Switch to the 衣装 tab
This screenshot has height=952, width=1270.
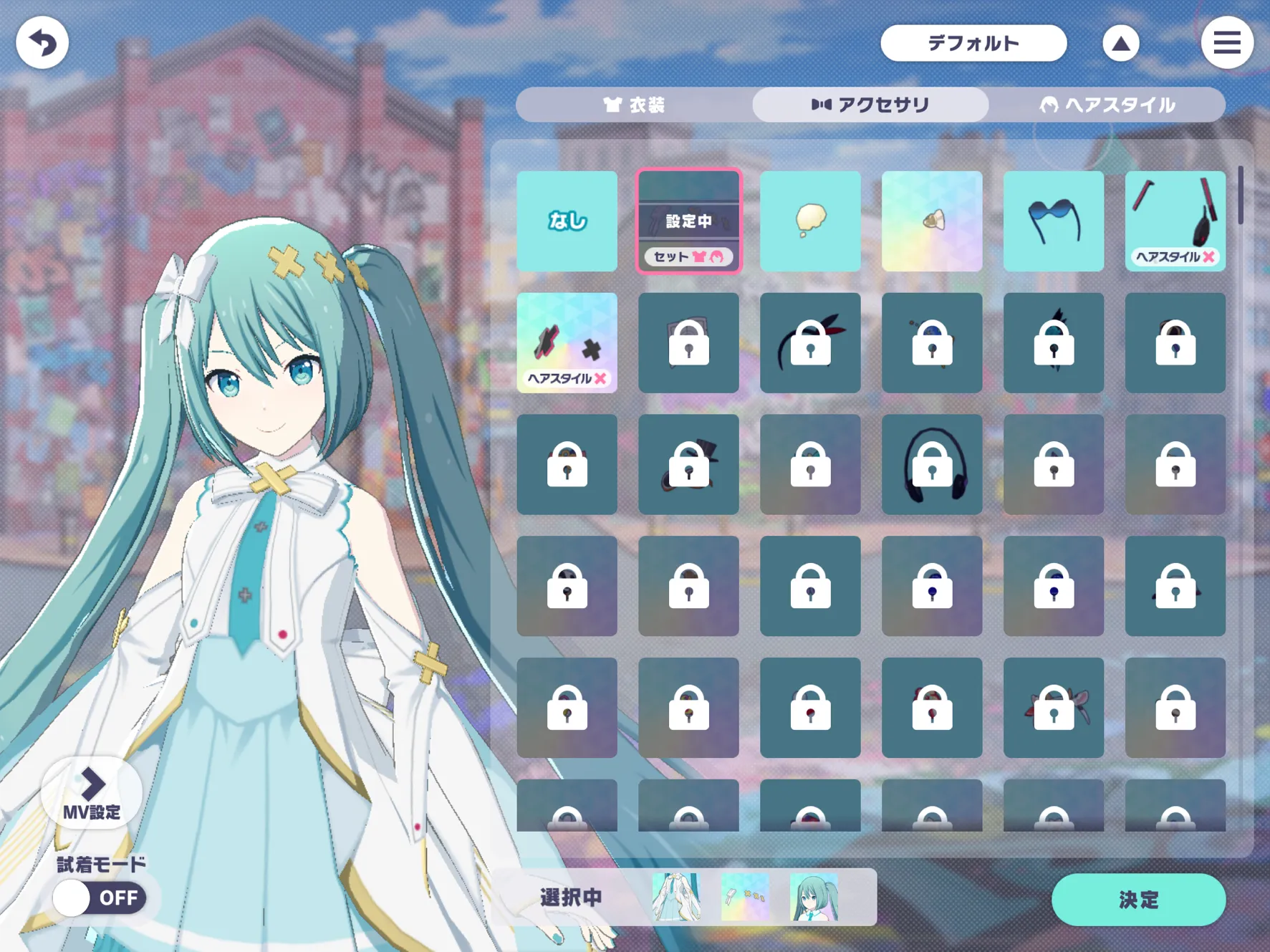634,105
